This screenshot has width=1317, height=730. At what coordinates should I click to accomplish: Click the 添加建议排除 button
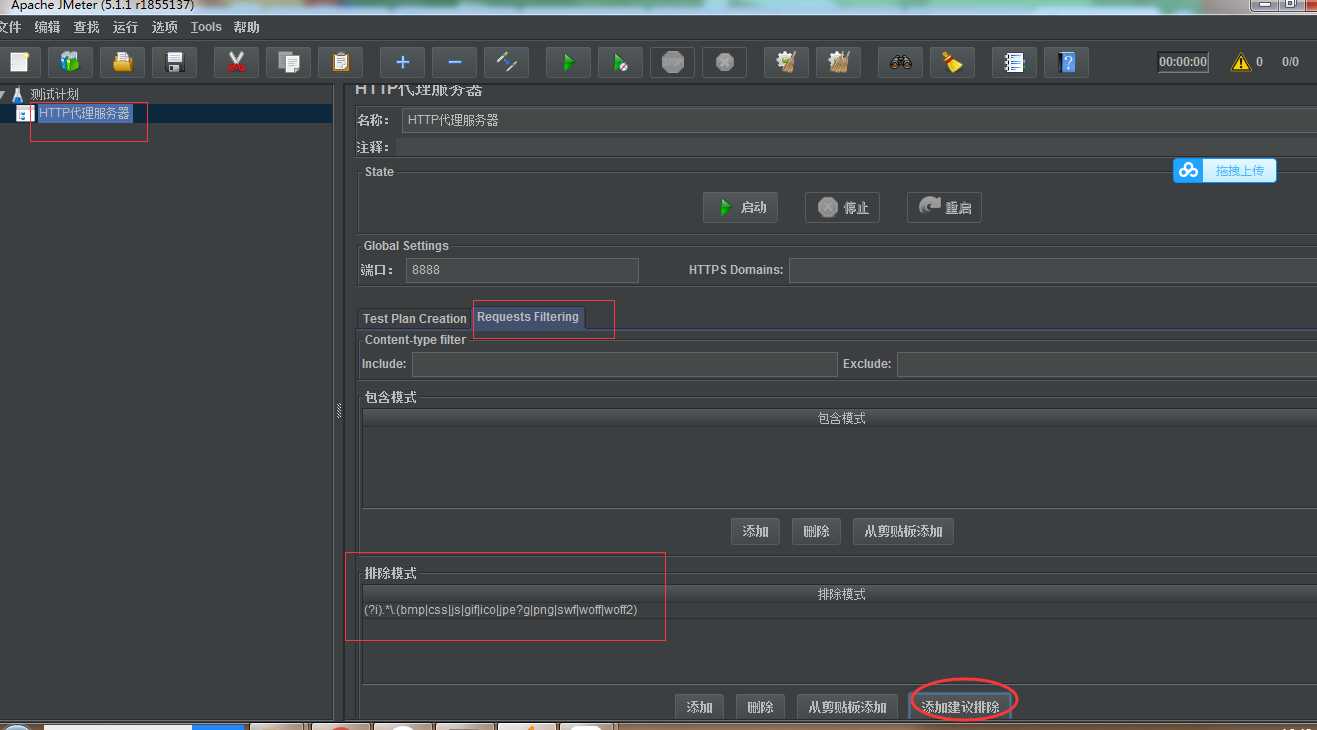960,707
